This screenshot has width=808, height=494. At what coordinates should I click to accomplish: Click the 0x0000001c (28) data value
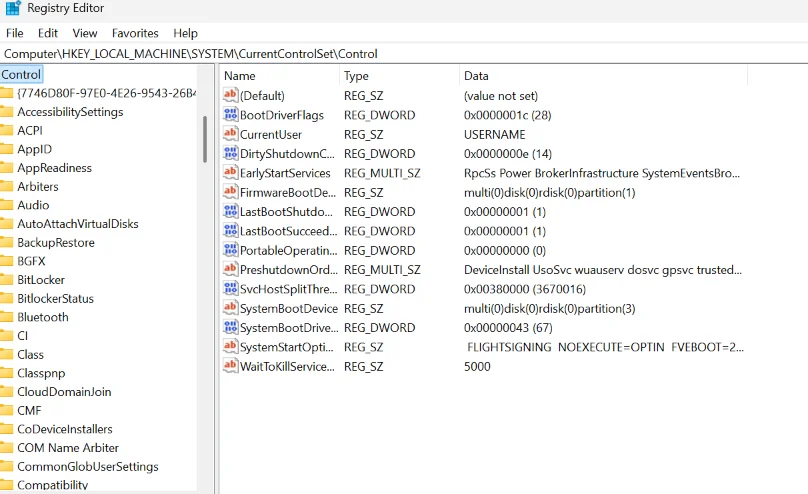(x=508, y=115)
